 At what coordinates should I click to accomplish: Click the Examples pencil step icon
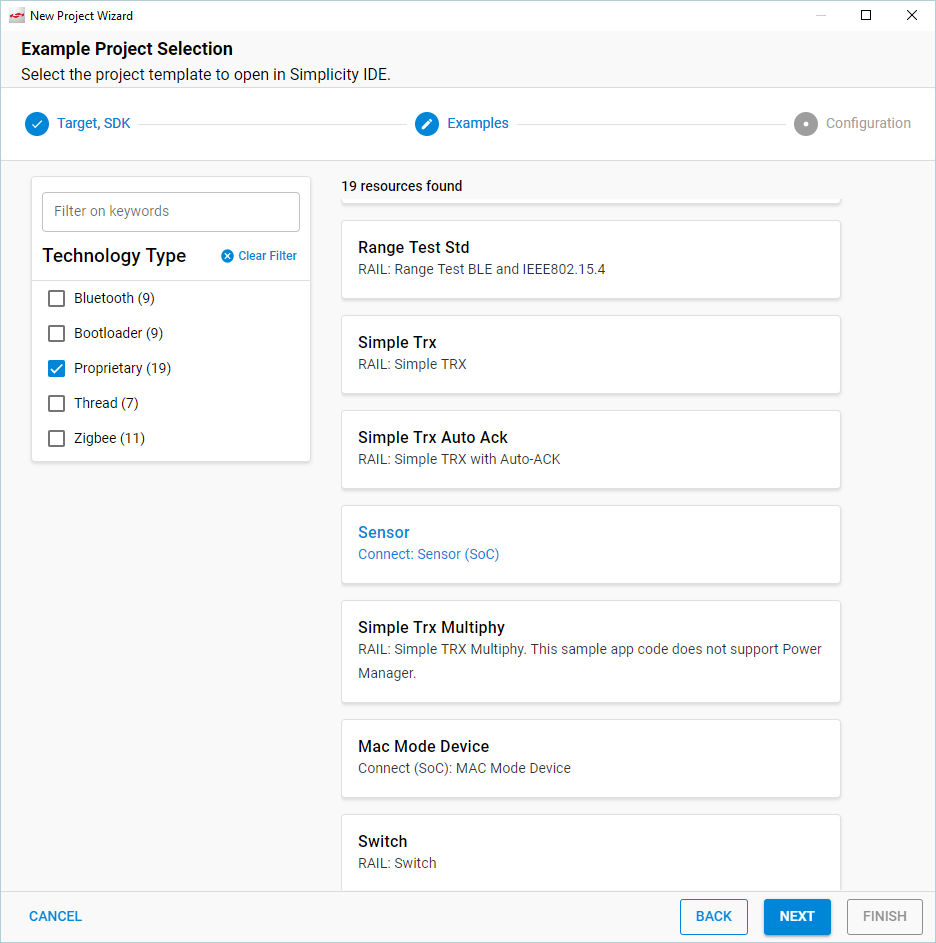427,124
